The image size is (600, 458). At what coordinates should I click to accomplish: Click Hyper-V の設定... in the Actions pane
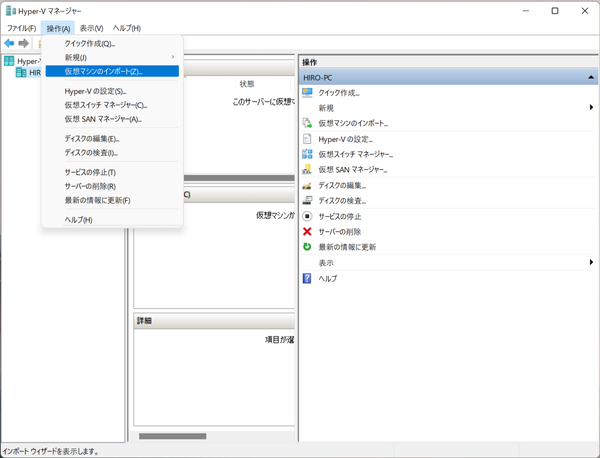point(346,139)
